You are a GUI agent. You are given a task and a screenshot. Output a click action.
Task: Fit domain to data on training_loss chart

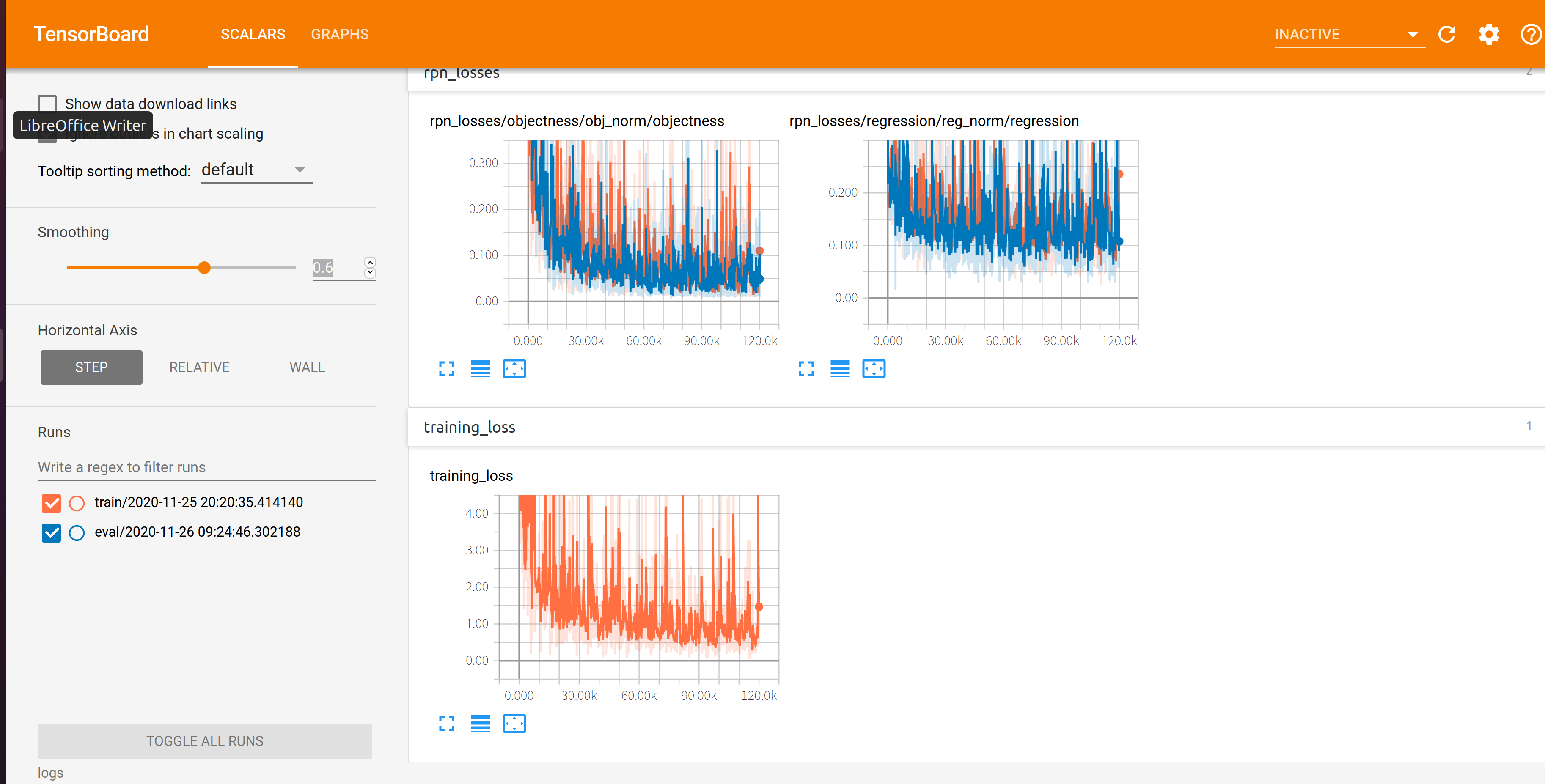coord(514,724)
